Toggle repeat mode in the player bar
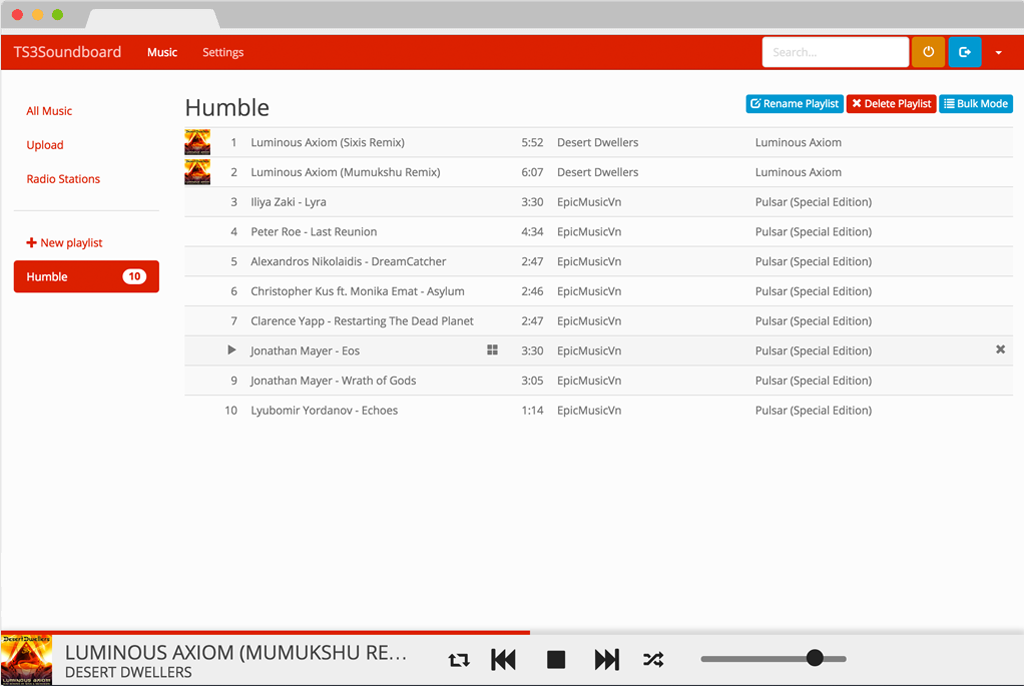The image size is (1024, 686). pyautogui.click(x=458, y=660)
